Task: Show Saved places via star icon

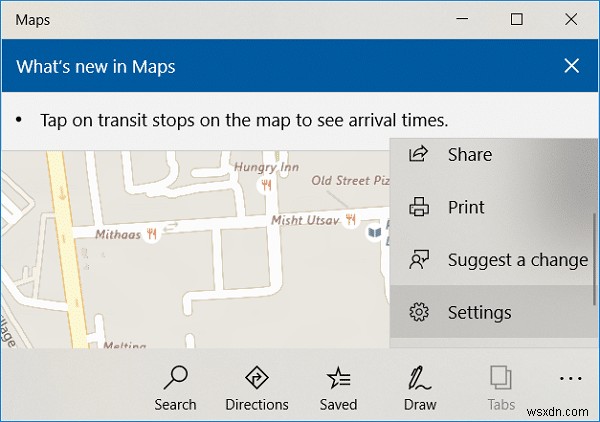Action: [x=338, y=387]
